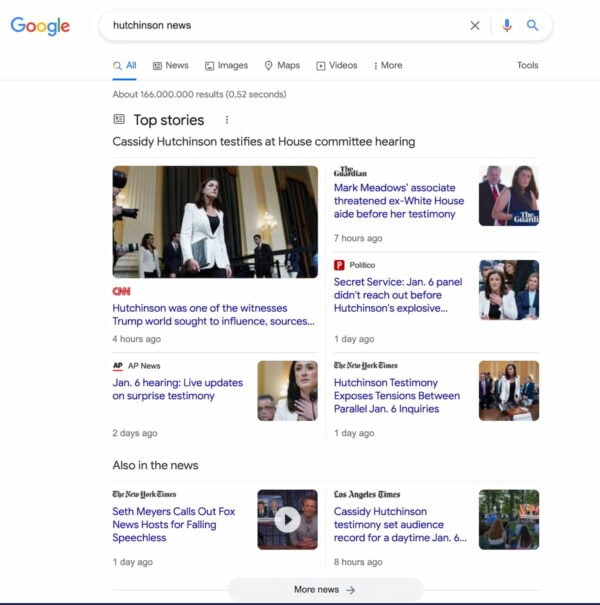
Task: Click inside the hutchinson news search field
Action: point(280,26)
